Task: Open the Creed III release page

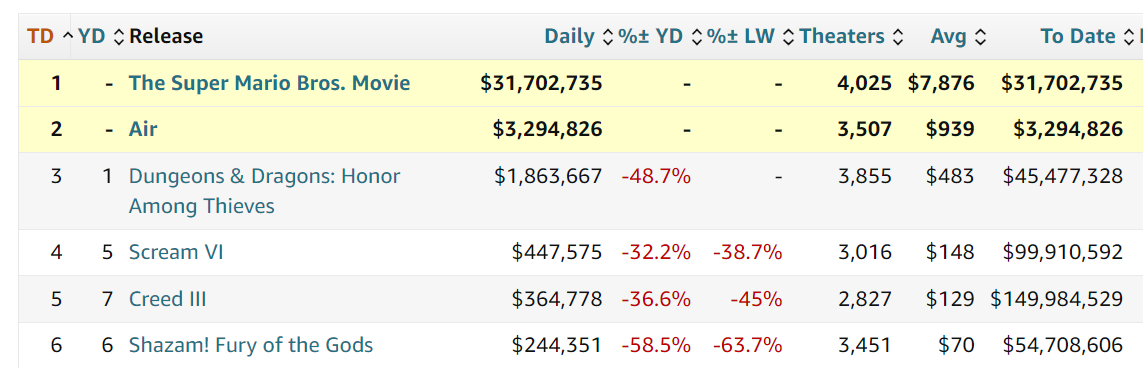Action: pos(168,299)
